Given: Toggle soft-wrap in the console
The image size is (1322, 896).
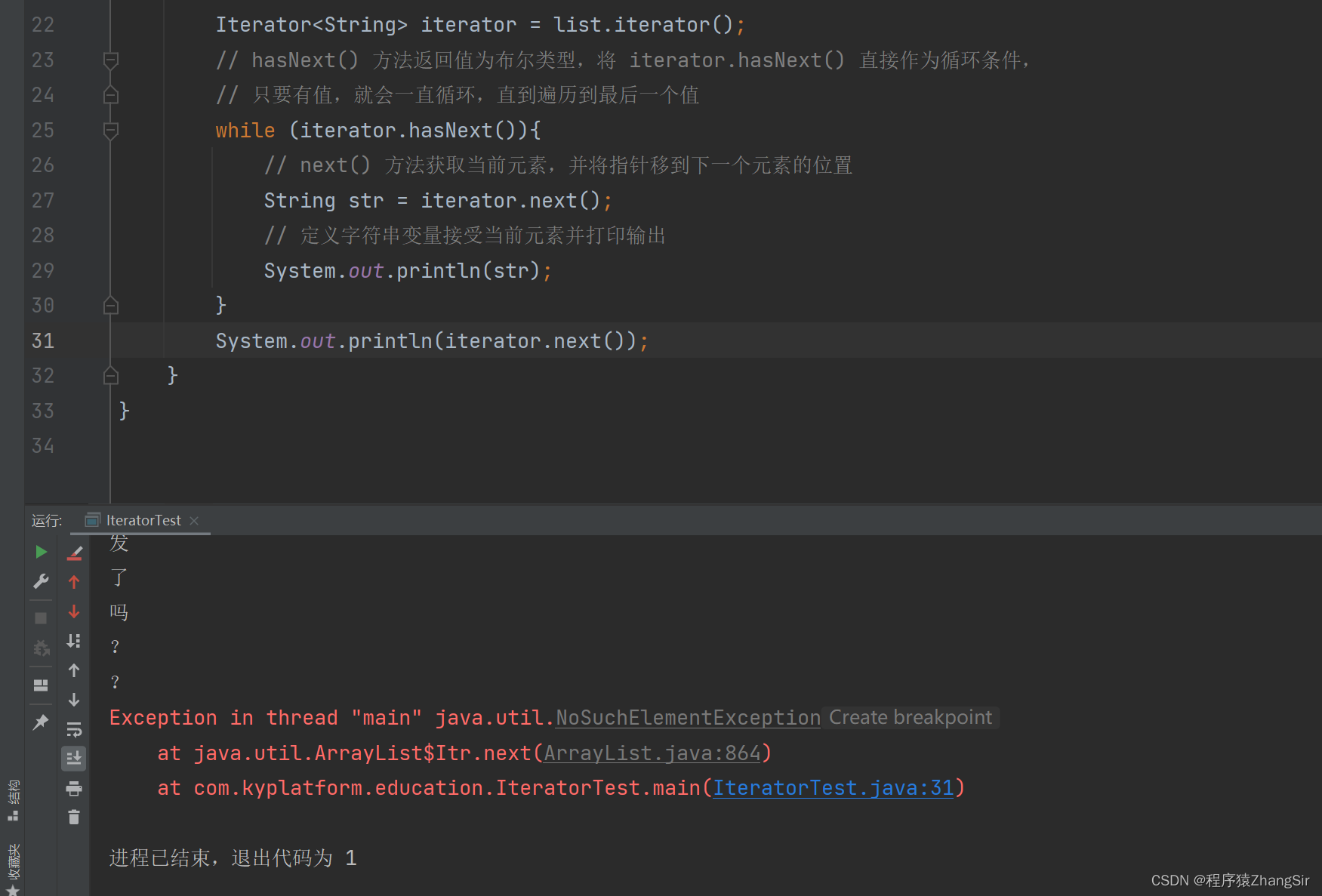Looking at the screenshot, I should pos(74,729).
